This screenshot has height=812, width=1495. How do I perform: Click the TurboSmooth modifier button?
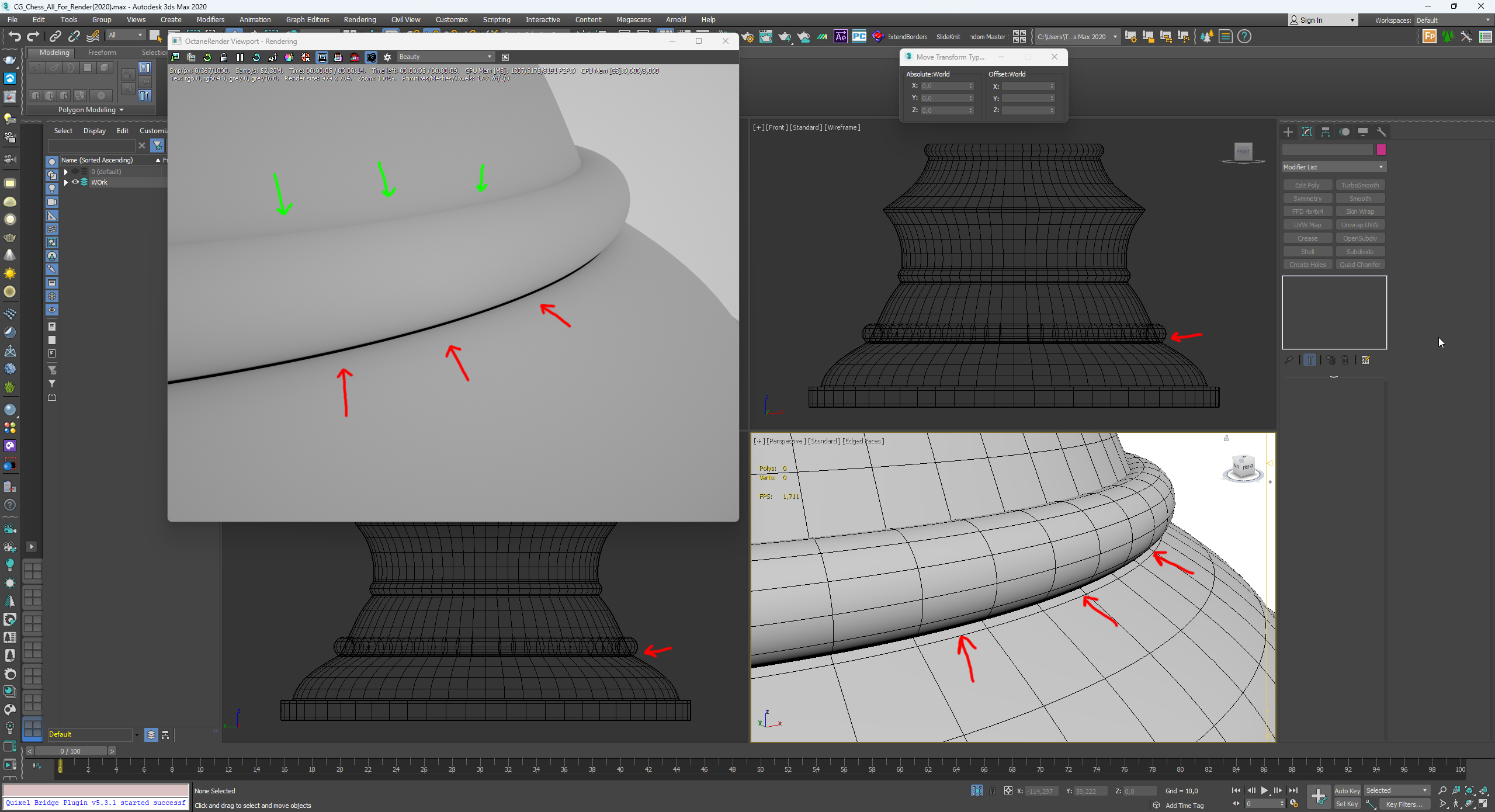1359,185
